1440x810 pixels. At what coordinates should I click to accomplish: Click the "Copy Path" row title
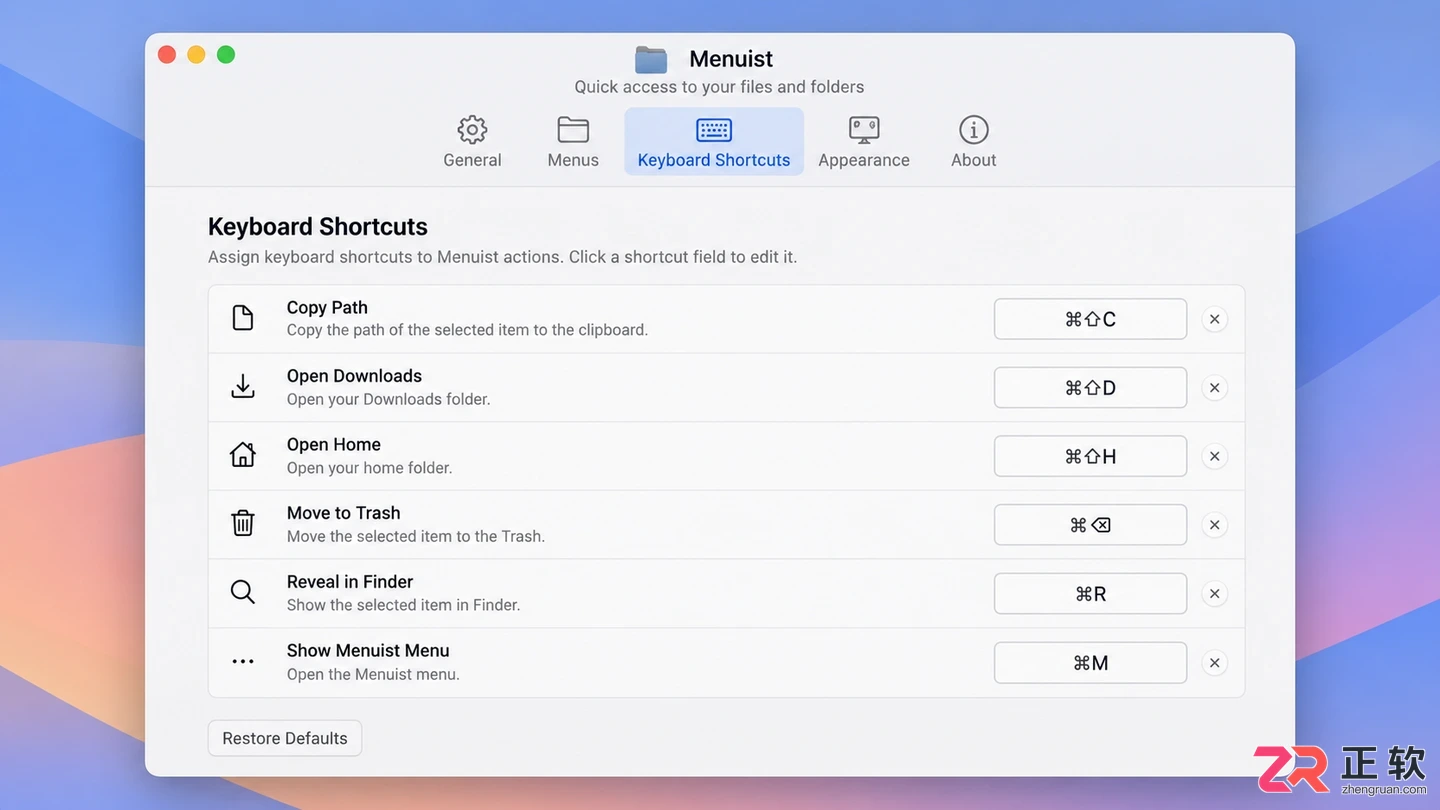coord(327,307)
